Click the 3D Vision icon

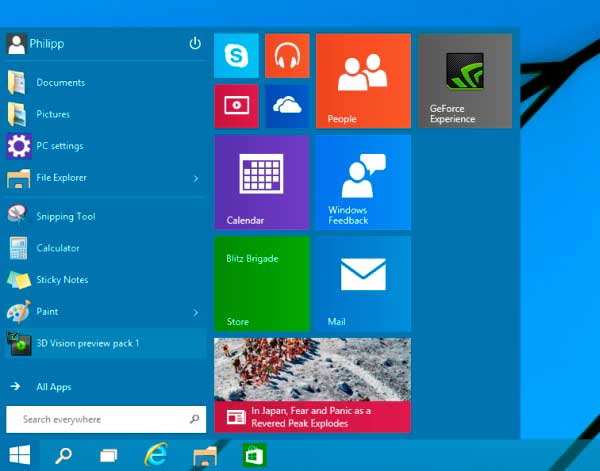pyautogui.click(x=19, y=344)
